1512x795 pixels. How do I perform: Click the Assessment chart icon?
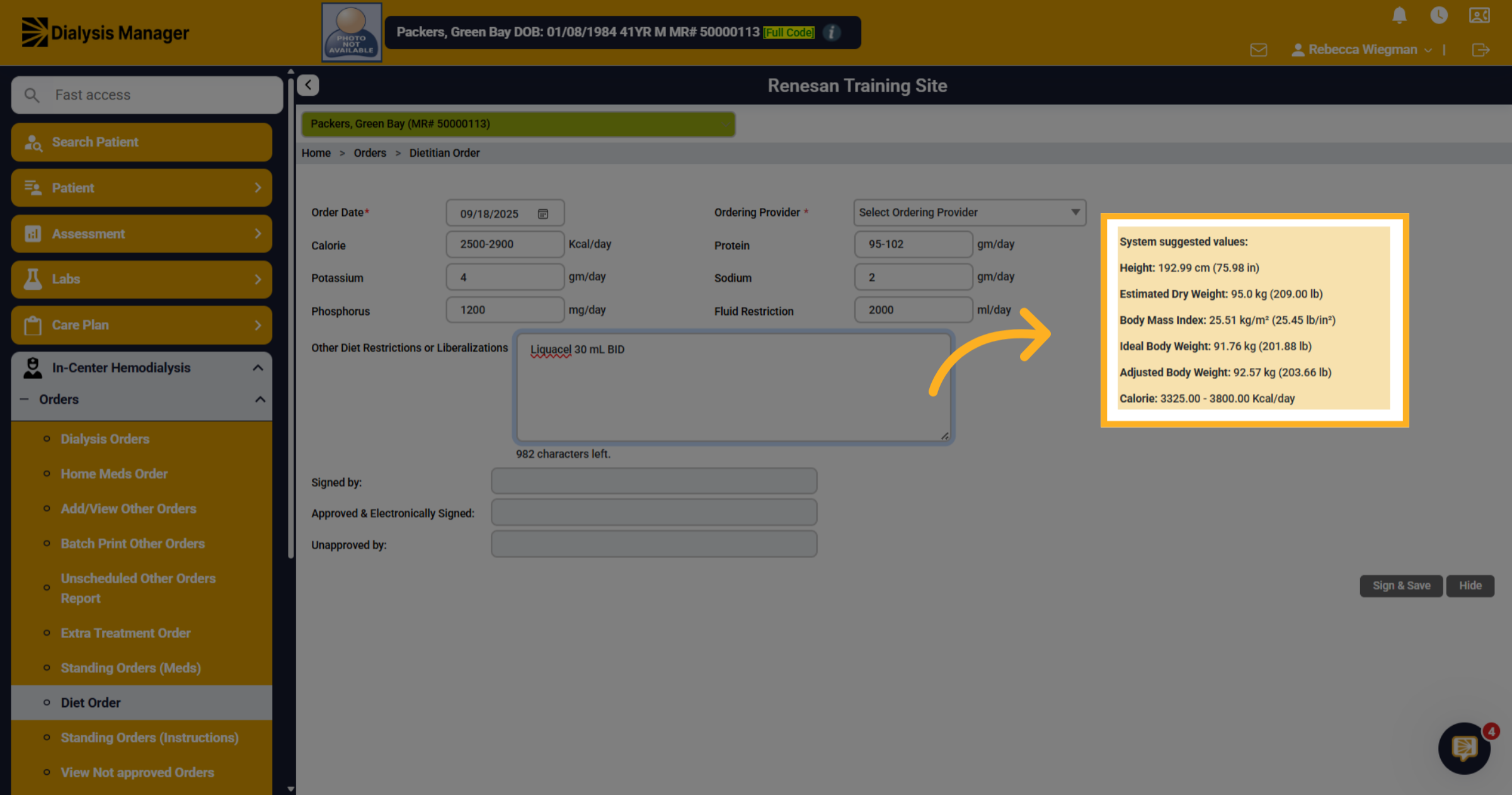coord(33,234)
